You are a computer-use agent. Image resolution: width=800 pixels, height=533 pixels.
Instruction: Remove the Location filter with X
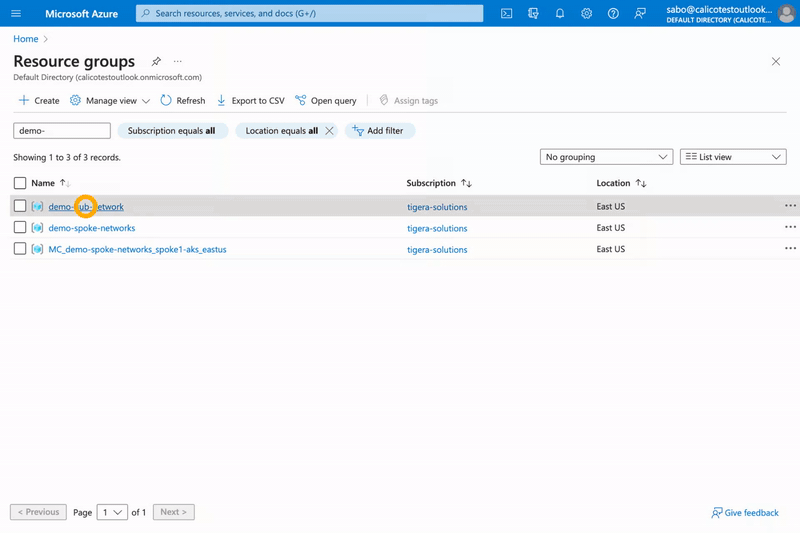330,131
